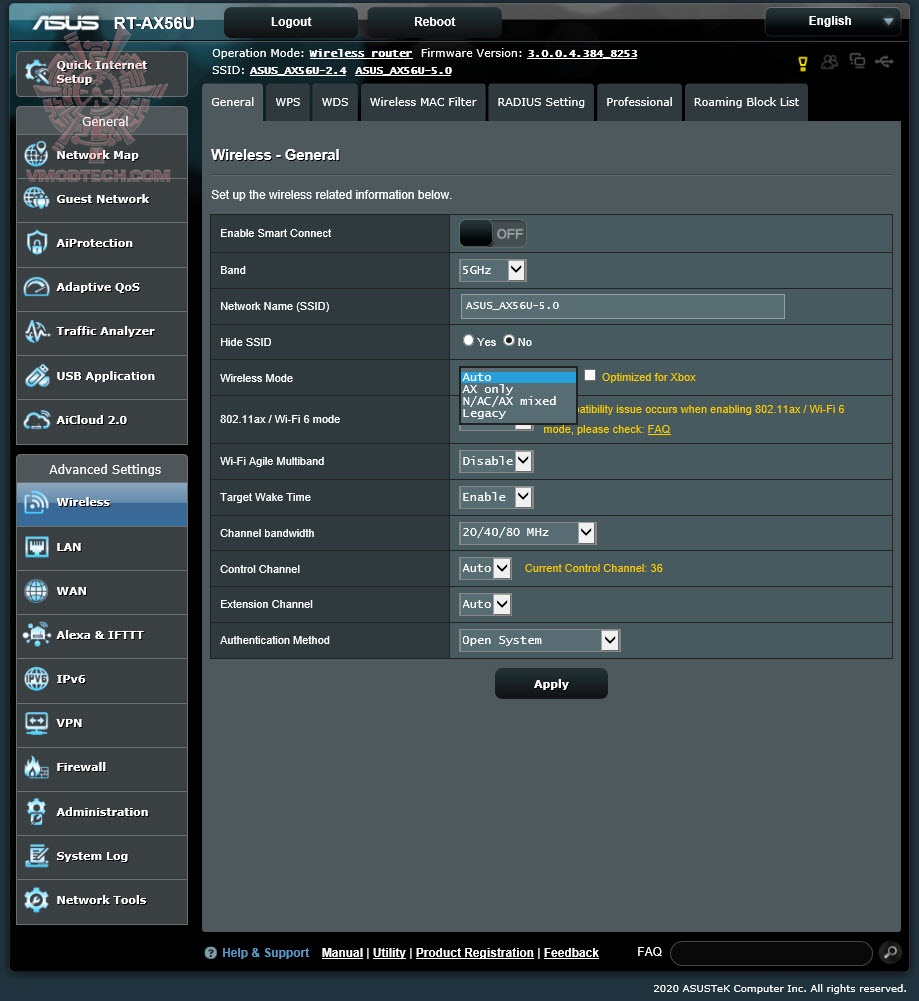Open the Feedback link in footer
The width and height of the screenshot is (919, 1001).
pyautogui.click(x=571, y=952)
